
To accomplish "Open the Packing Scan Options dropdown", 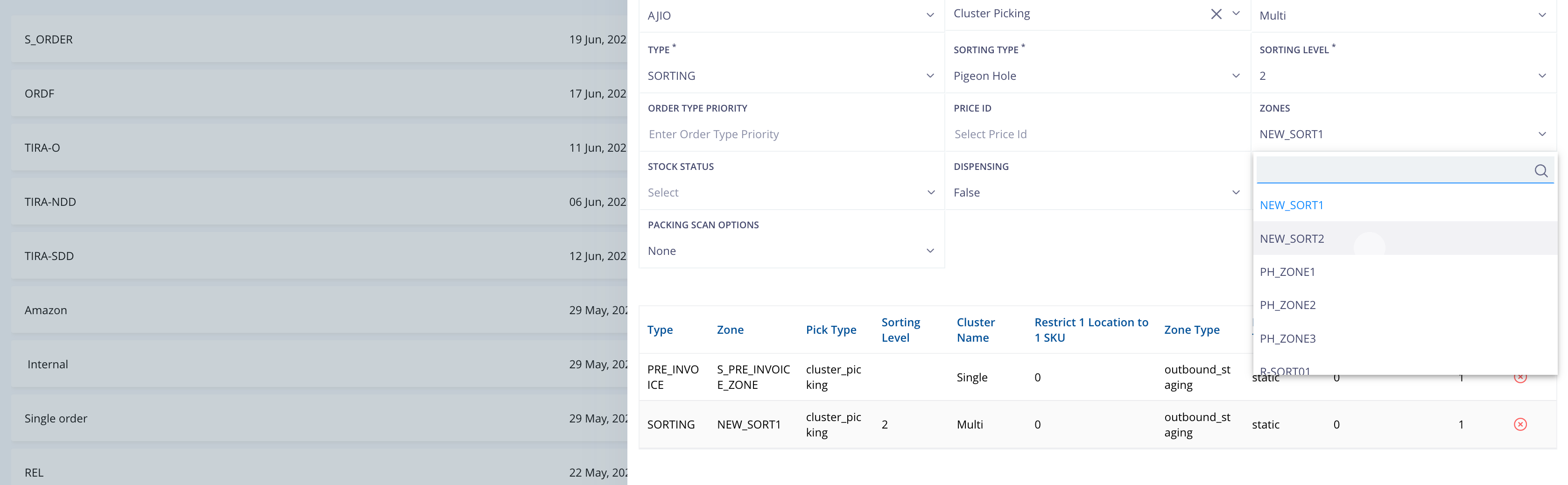I will (791, 251).
